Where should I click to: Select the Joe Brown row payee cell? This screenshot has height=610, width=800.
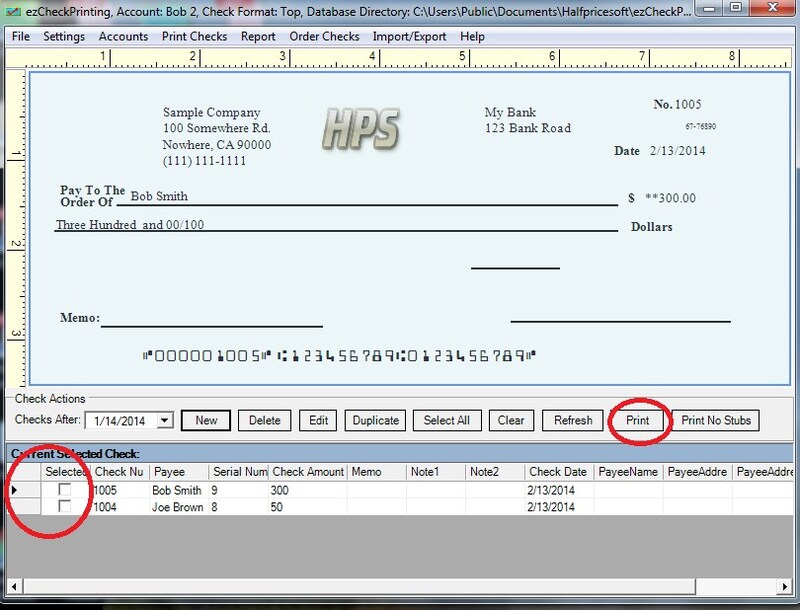tap(177, 507)
